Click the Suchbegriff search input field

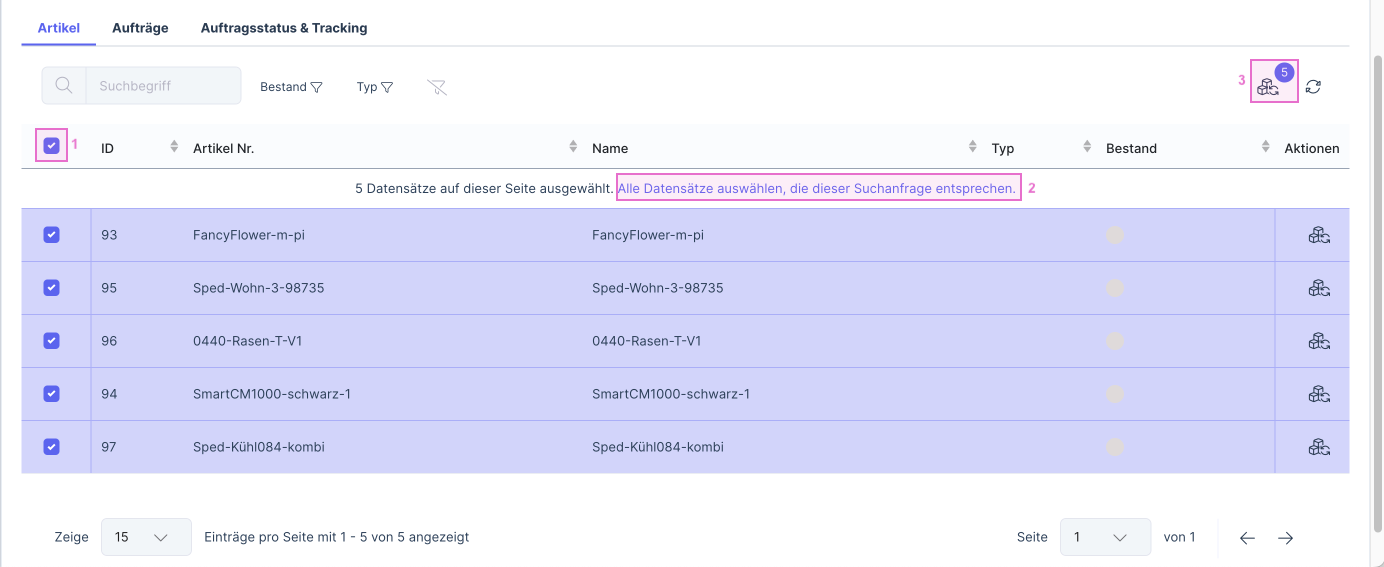click(x=162, y=86)
